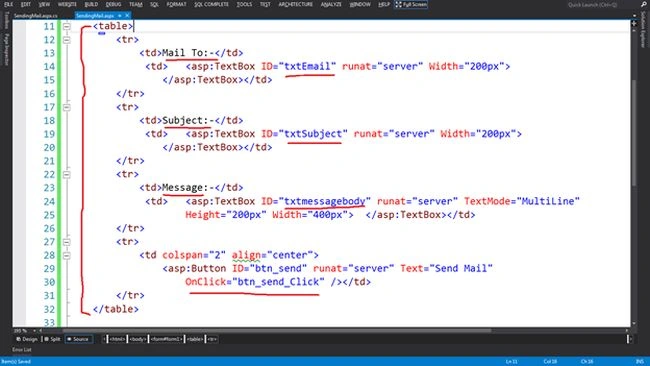Click the editor split handle above the scrollbar
The image size is (650, 366).
(634, 24)
